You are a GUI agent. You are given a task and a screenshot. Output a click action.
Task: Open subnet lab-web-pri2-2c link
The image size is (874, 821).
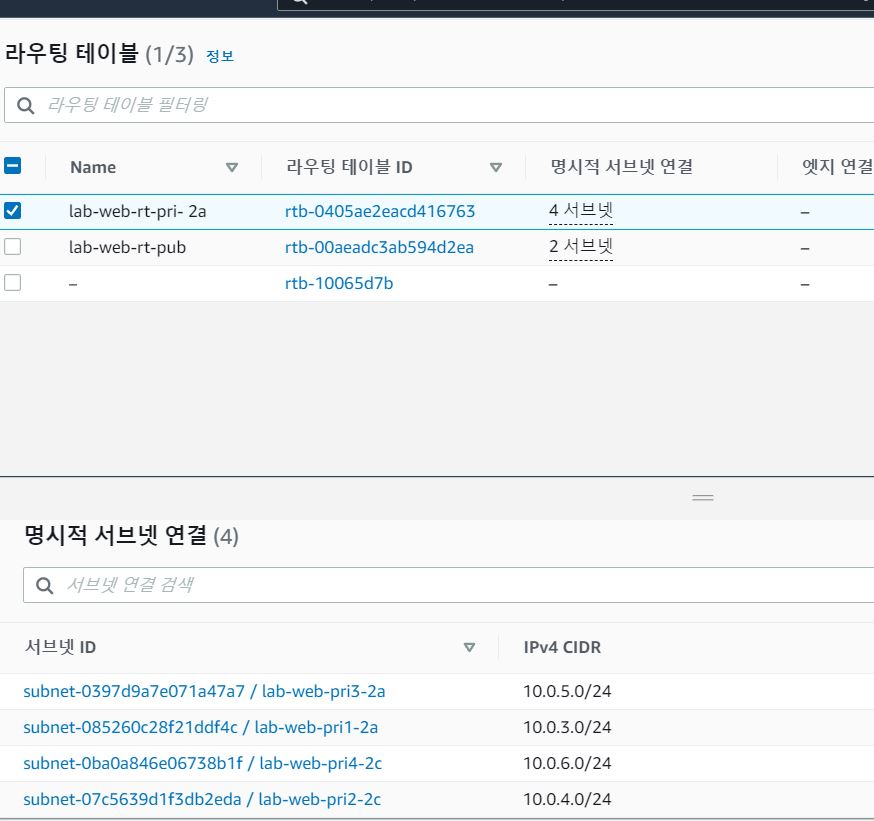pos(202,799)
